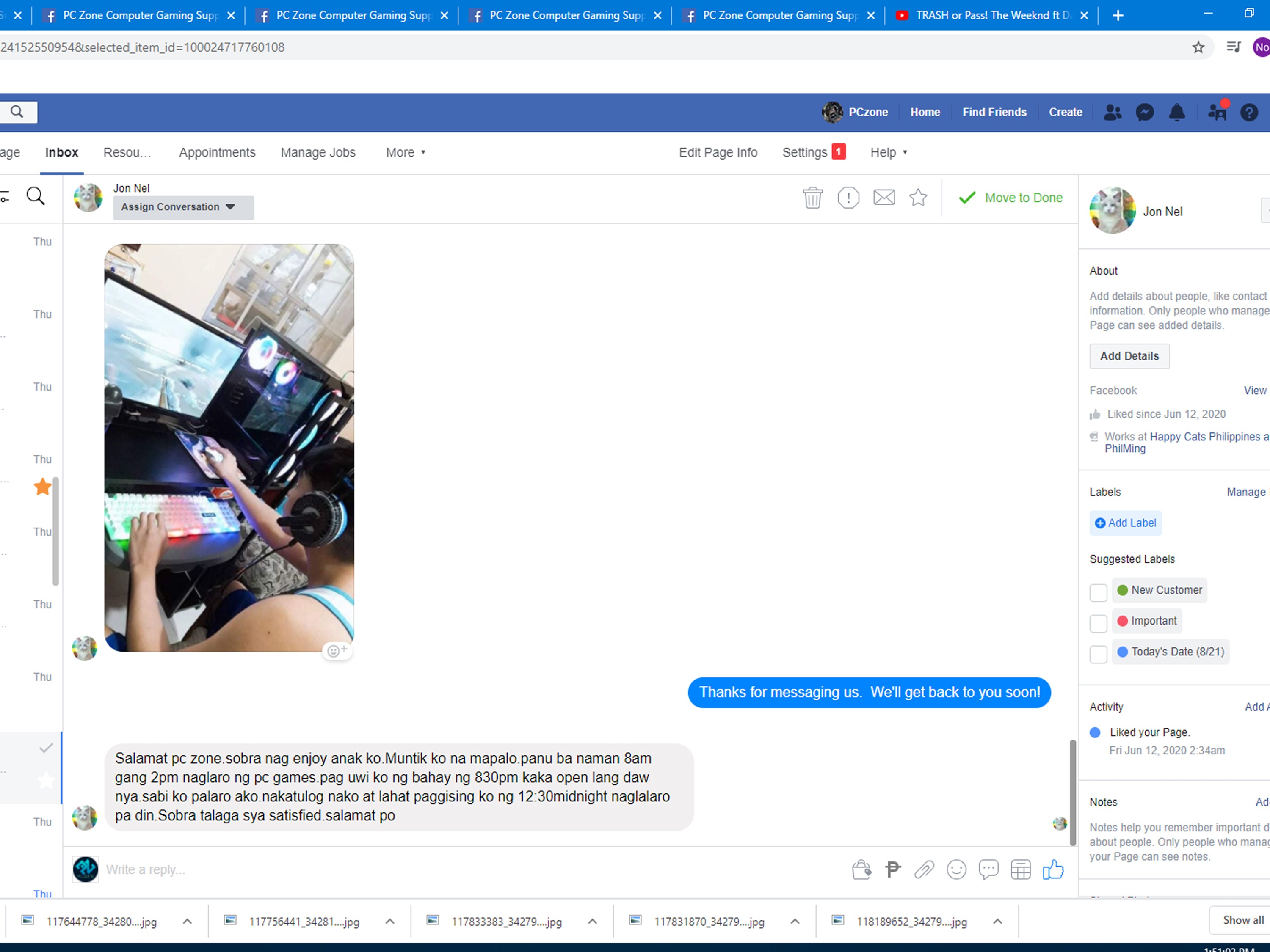Click the spam report exclamation icon
This screenshot has width=1270, height=952.
tap(848, 198)
